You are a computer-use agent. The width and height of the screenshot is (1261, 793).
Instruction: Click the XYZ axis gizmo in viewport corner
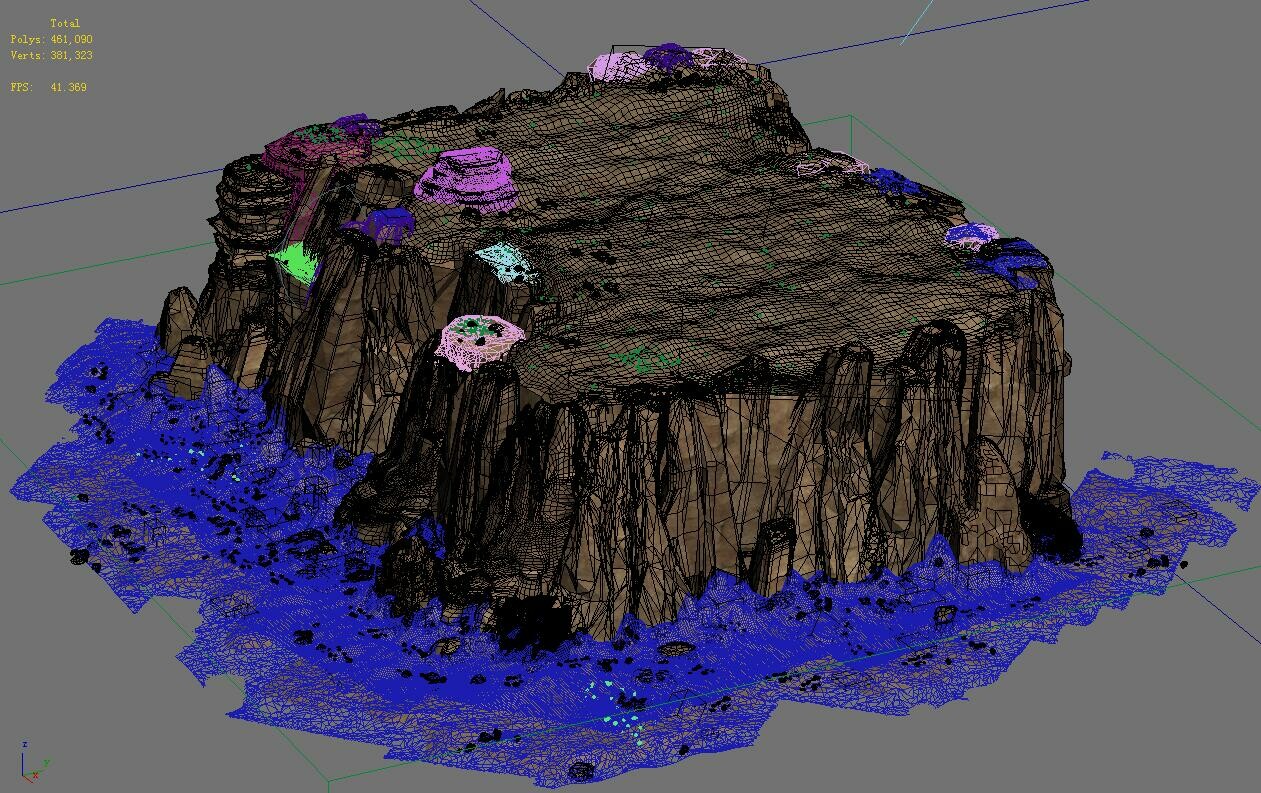click(x=34, y=762)
